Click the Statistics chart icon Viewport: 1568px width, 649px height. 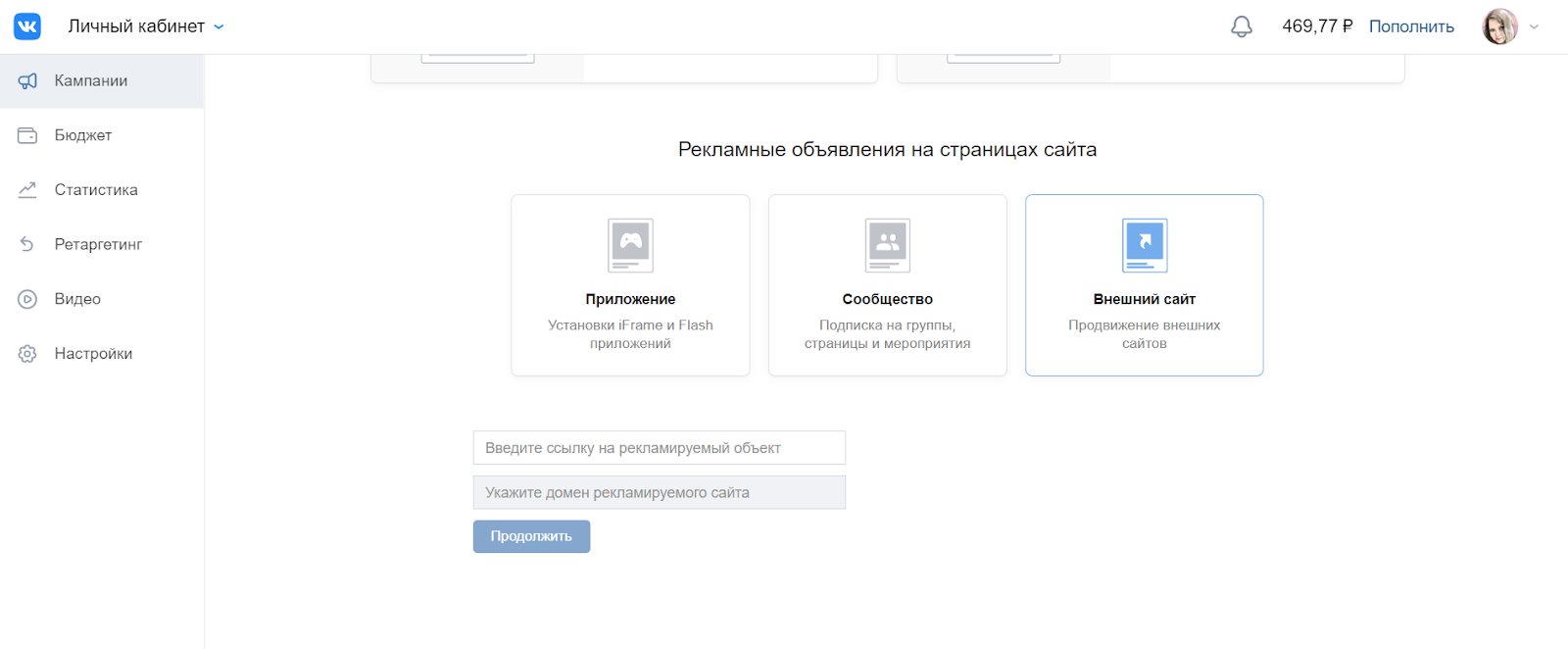click(27, 190)
